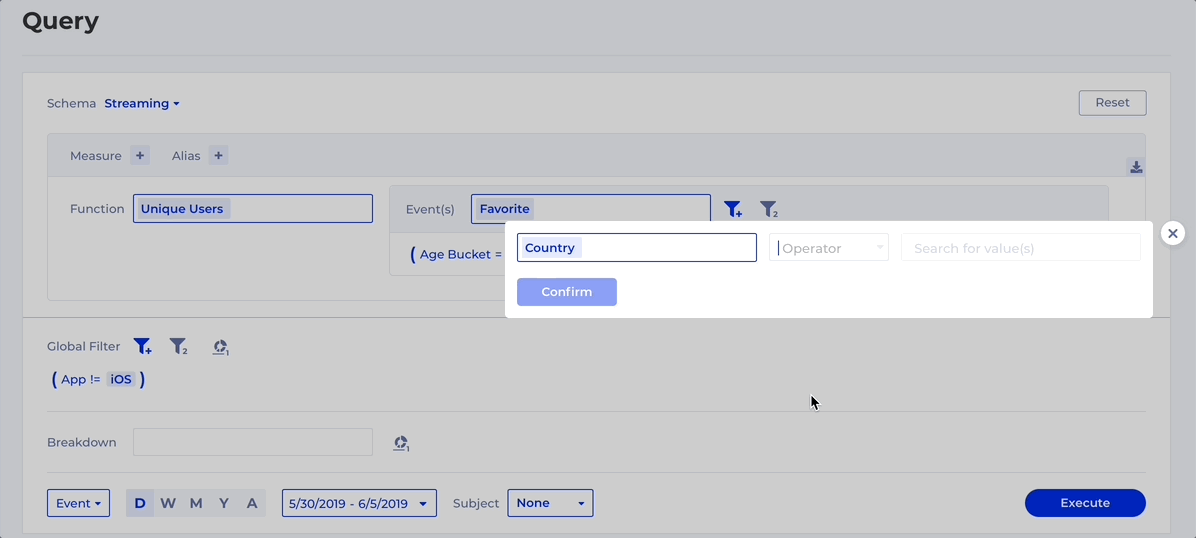1196x538 pixels.
Task: Click the Age Bucket = filter expression
Action: (x=461, y=255)
